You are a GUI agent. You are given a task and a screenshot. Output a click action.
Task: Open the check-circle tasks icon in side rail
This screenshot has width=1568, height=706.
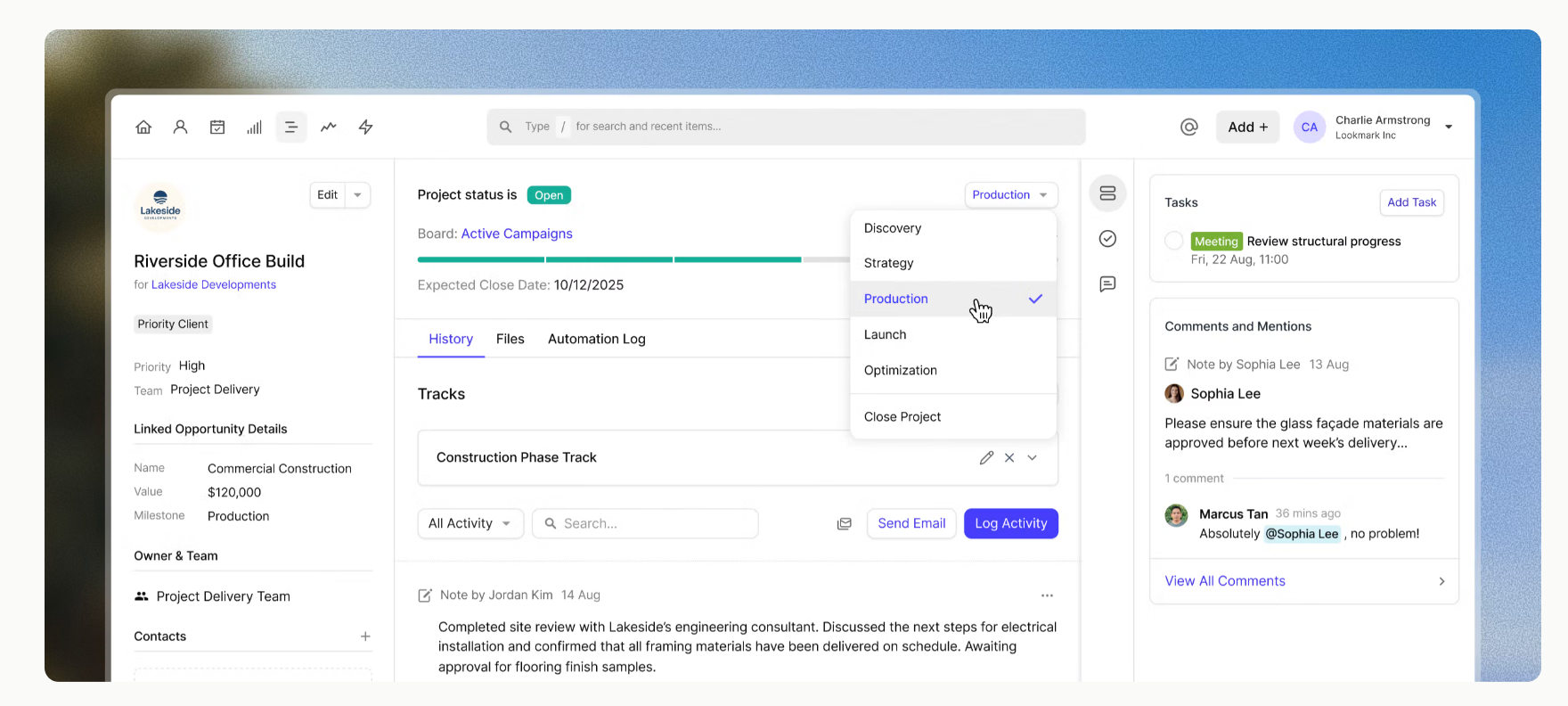point(1107,238)
